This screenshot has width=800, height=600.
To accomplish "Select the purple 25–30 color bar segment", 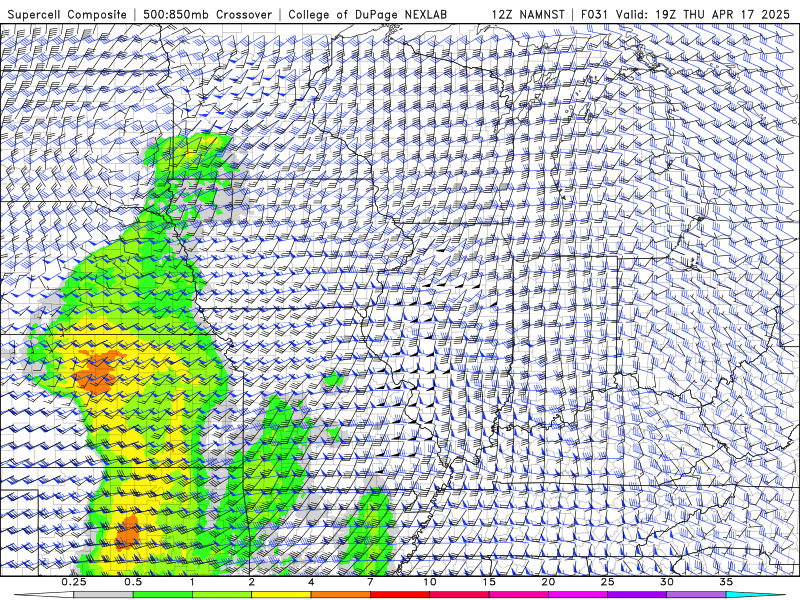I will pyautogui.click(x=637, y=595).
